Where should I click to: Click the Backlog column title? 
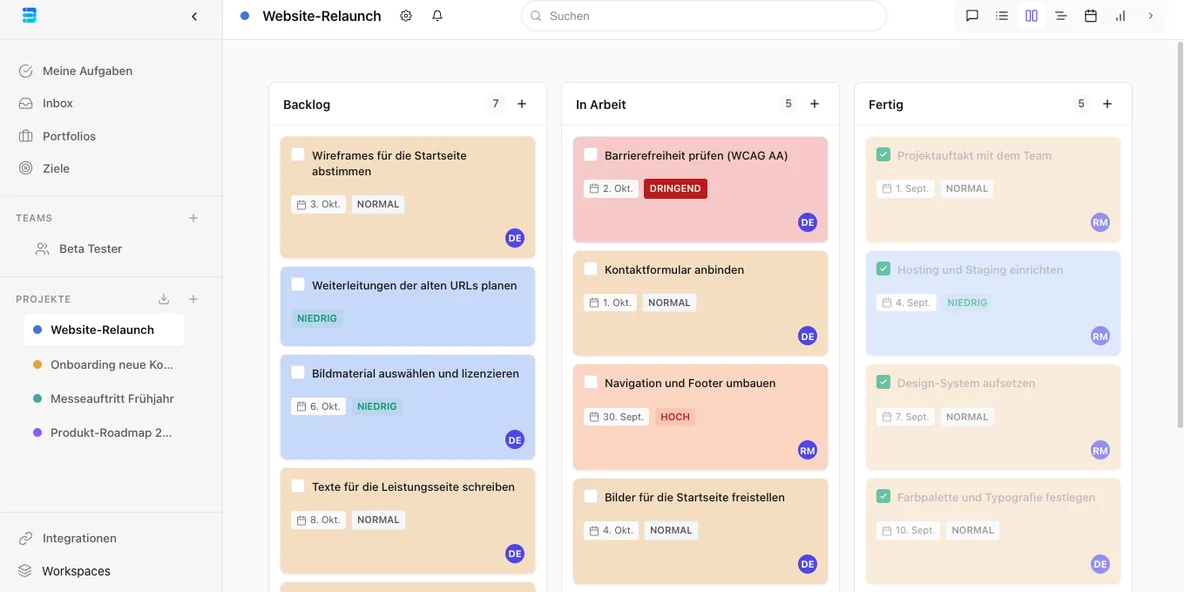[307, 105]
